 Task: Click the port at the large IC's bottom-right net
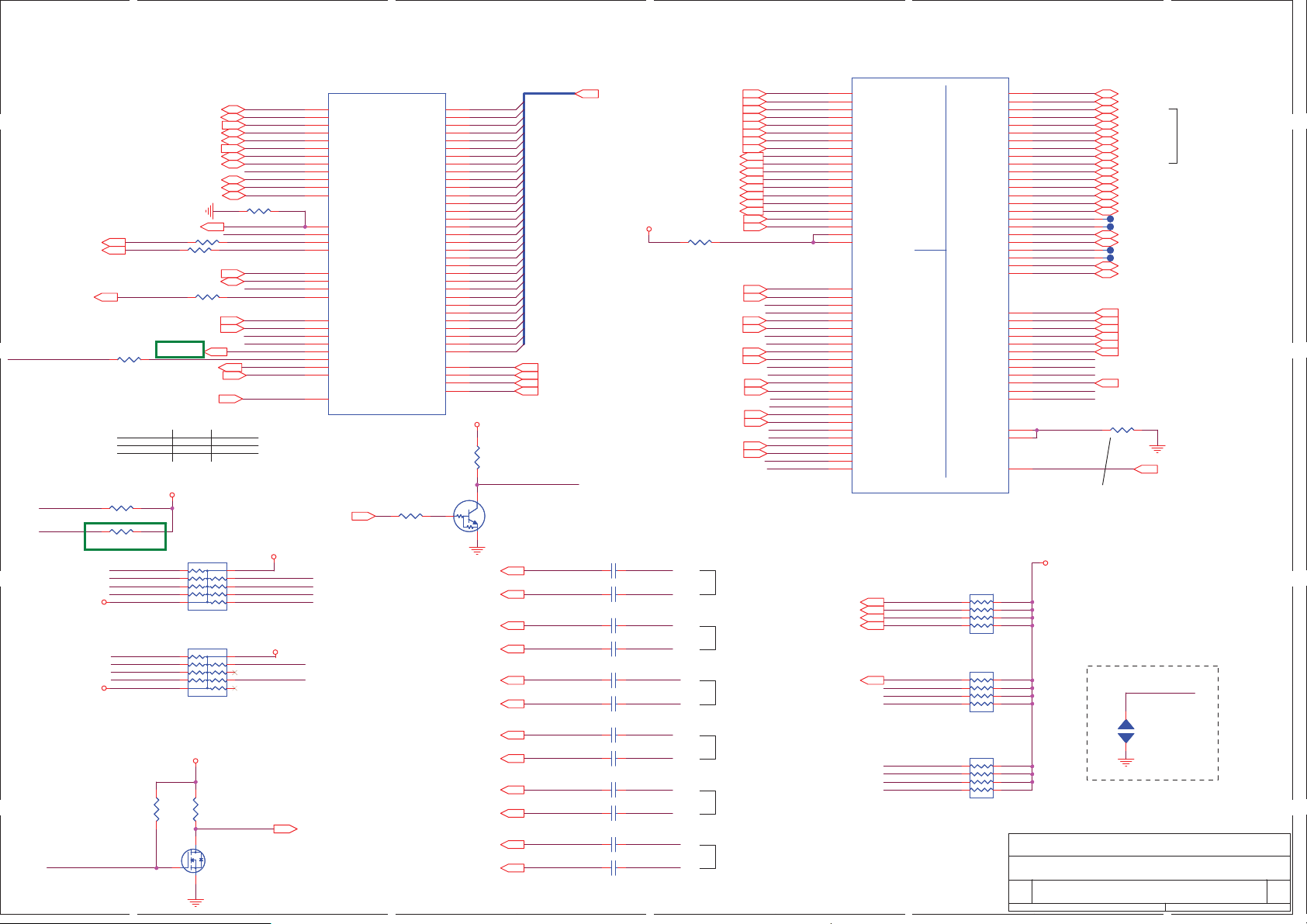point(1146,469)
